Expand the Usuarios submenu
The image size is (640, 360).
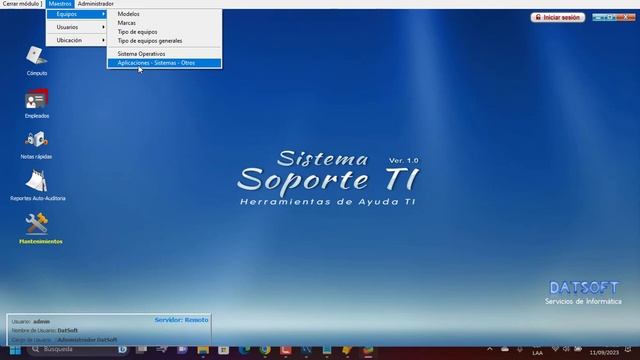(76, 27)
